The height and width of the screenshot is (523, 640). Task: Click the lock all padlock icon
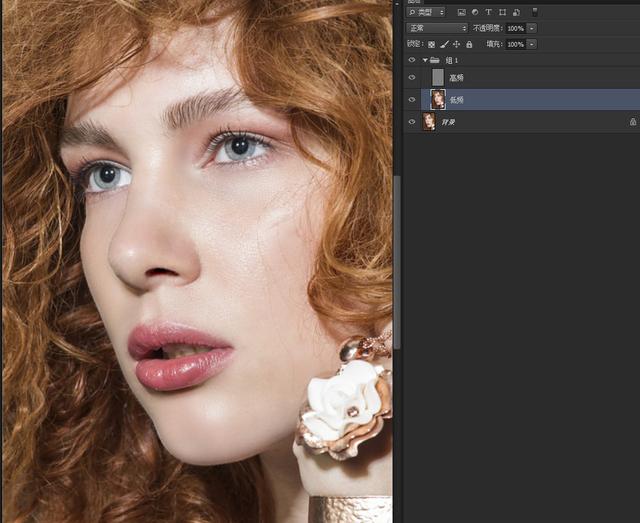[468, 44]
